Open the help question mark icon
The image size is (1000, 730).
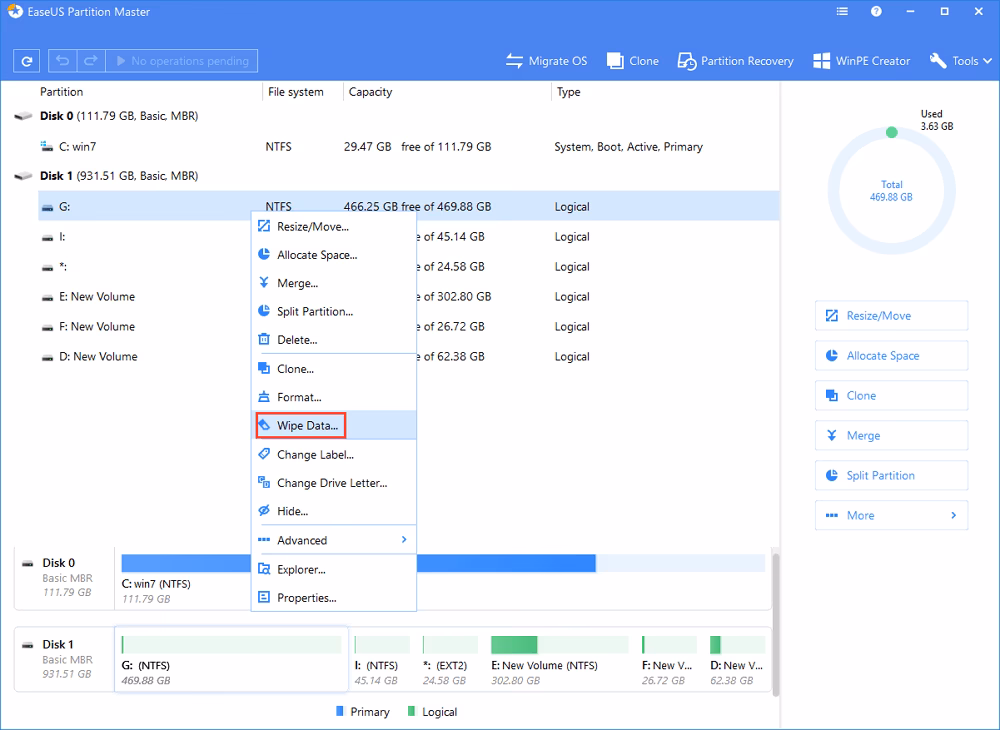pyautogui.click(x=877, y=11)
